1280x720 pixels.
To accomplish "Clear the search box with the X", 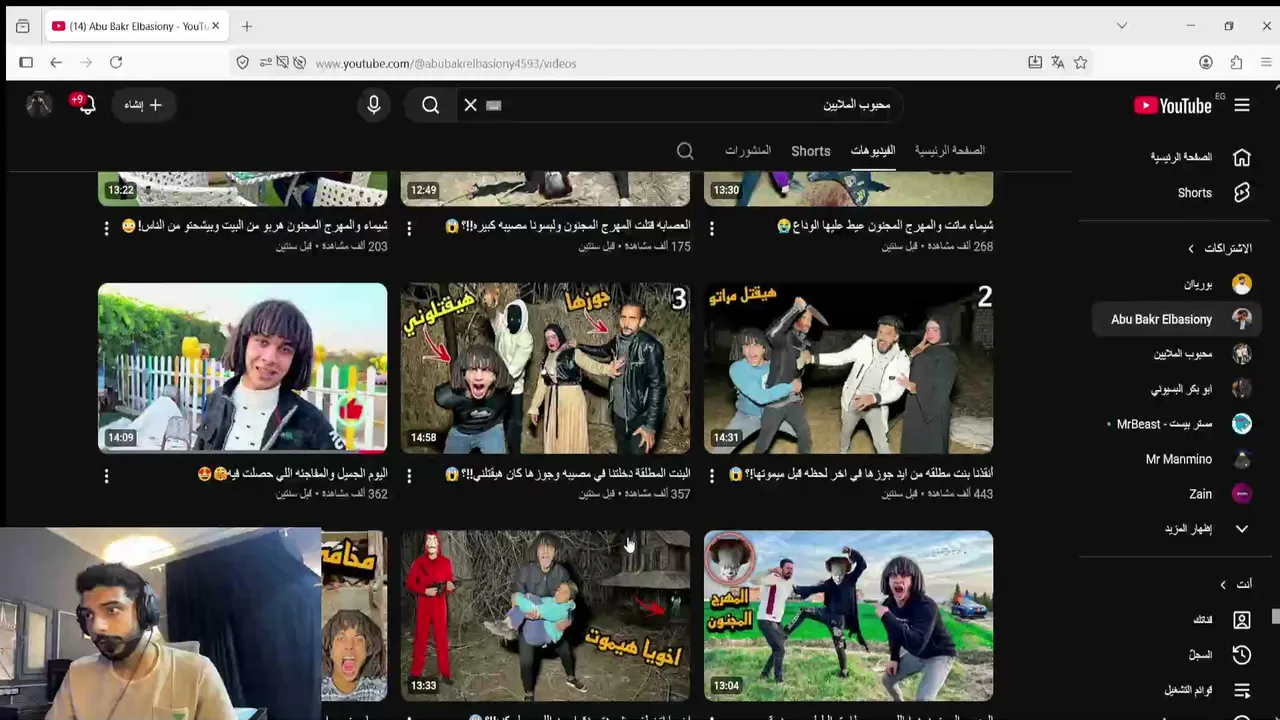I will [471, 105].
